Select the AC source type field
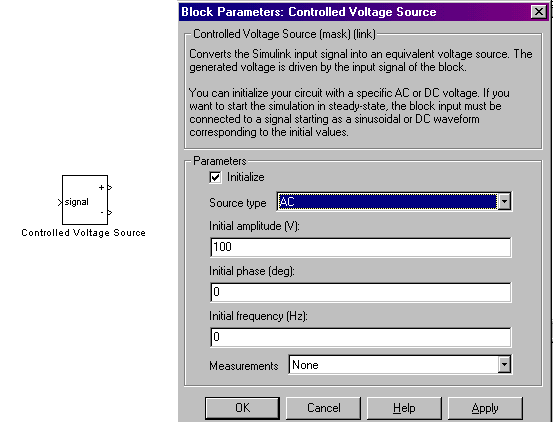The image size is (556, 425). (x=387, y=202)
